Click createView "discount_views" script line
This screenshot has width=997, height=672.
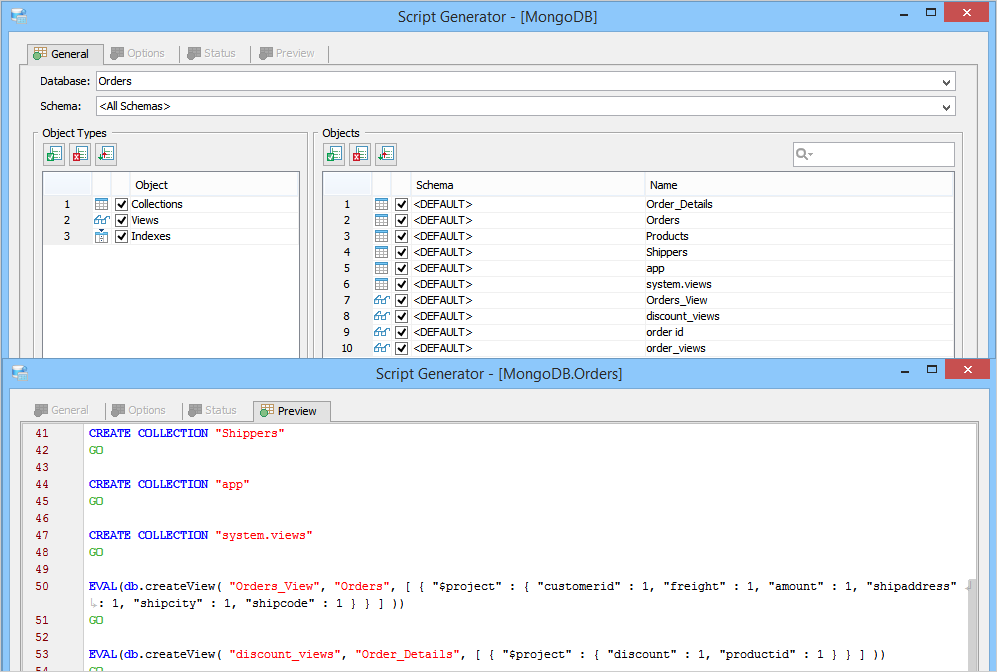click(x=486, y=654)
